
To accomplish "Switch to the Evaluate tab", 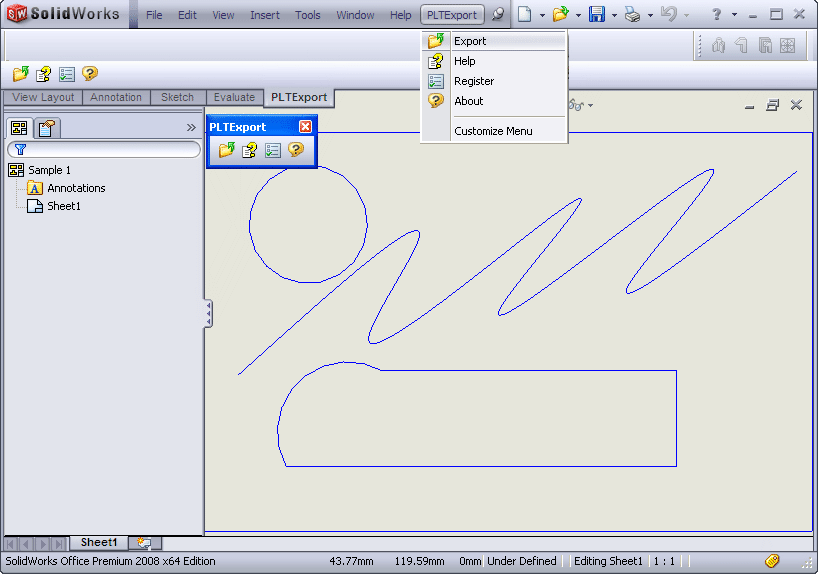I will click(x=234, y=98).
